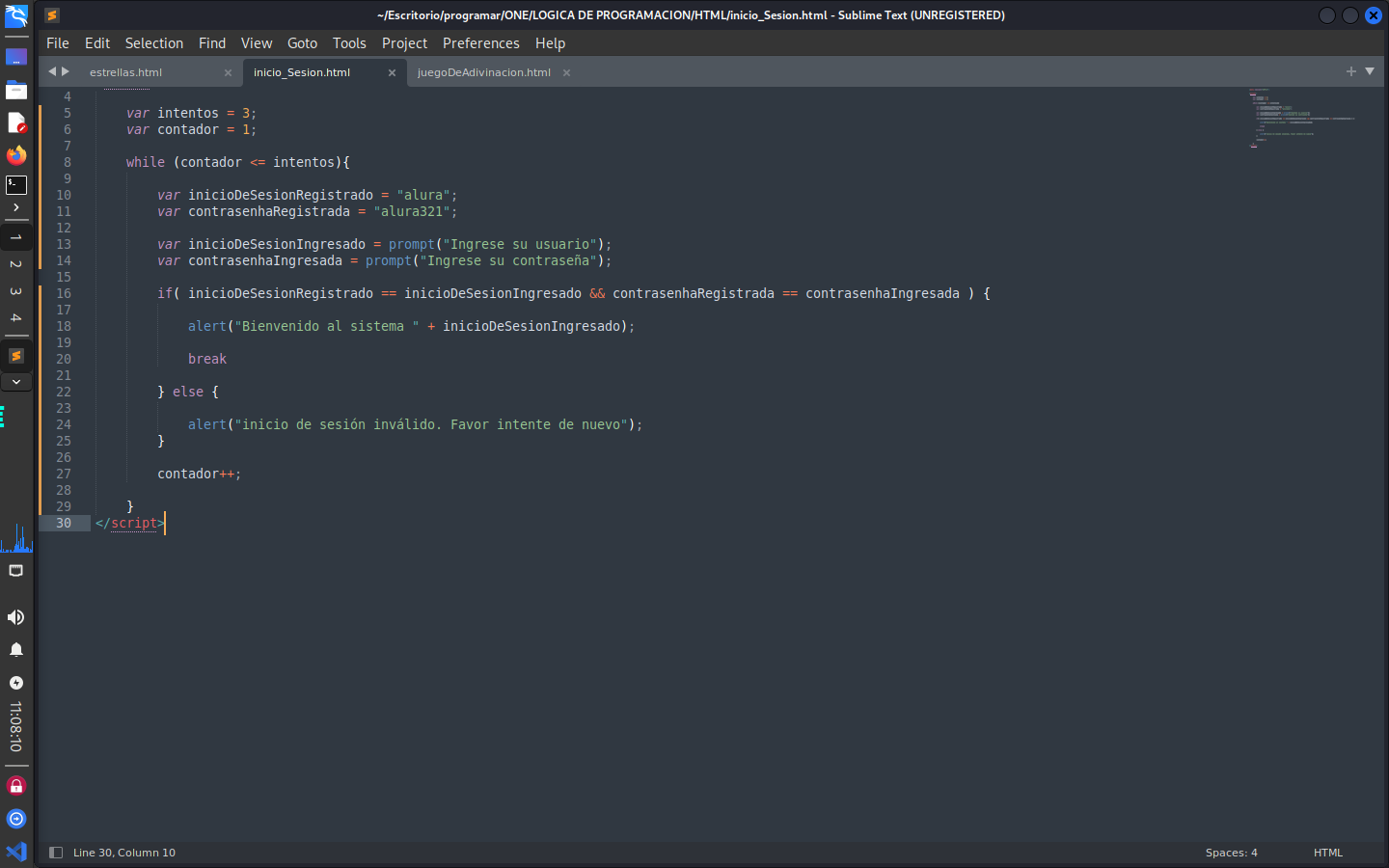Click 'contador++' on line 27
The image size is (1389, 868).
pos(196,474)
